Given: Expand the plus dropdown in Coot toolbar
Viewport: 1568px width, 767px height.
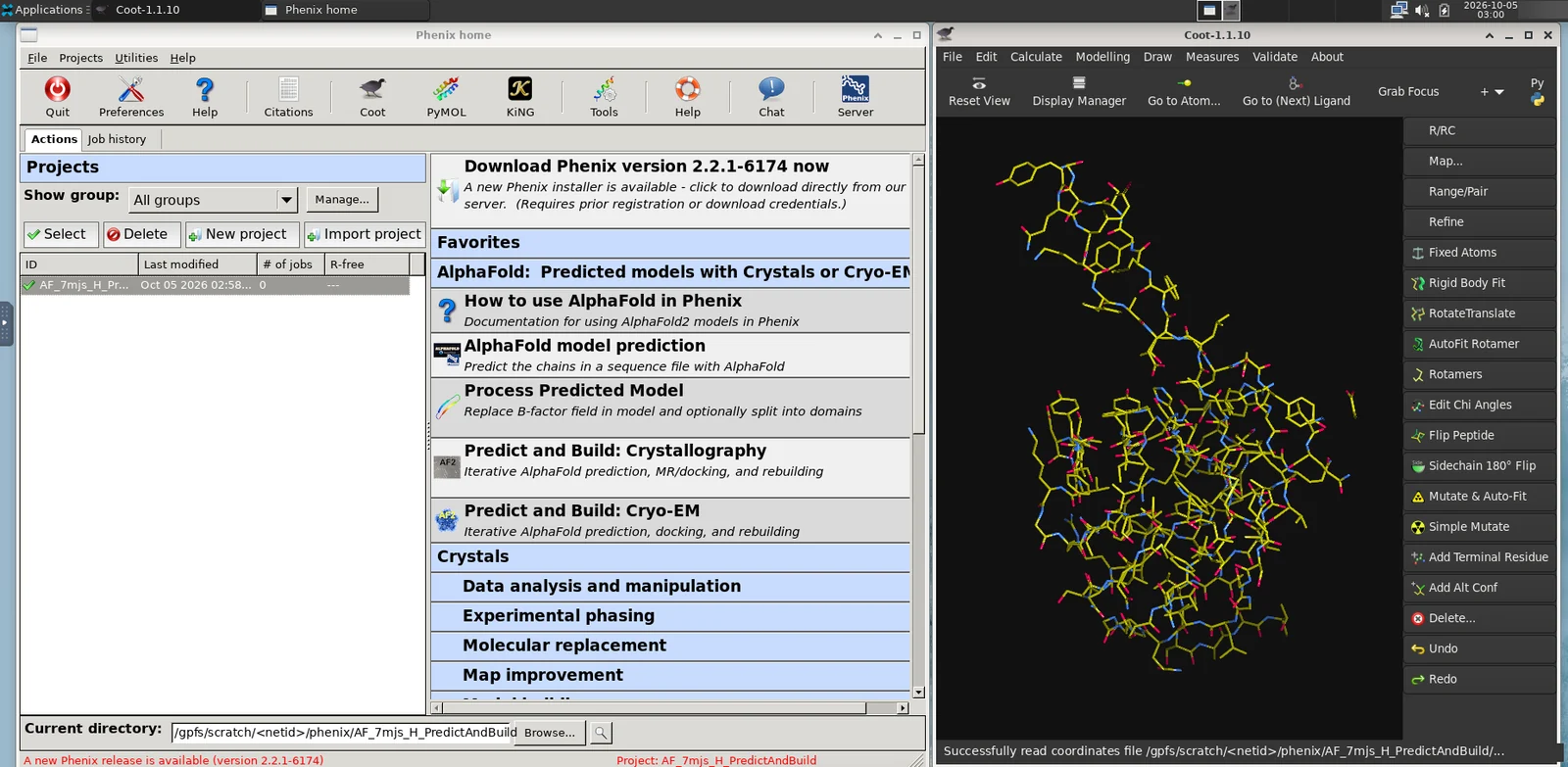Looking at the screenshot, I should tap(1492, 92).
